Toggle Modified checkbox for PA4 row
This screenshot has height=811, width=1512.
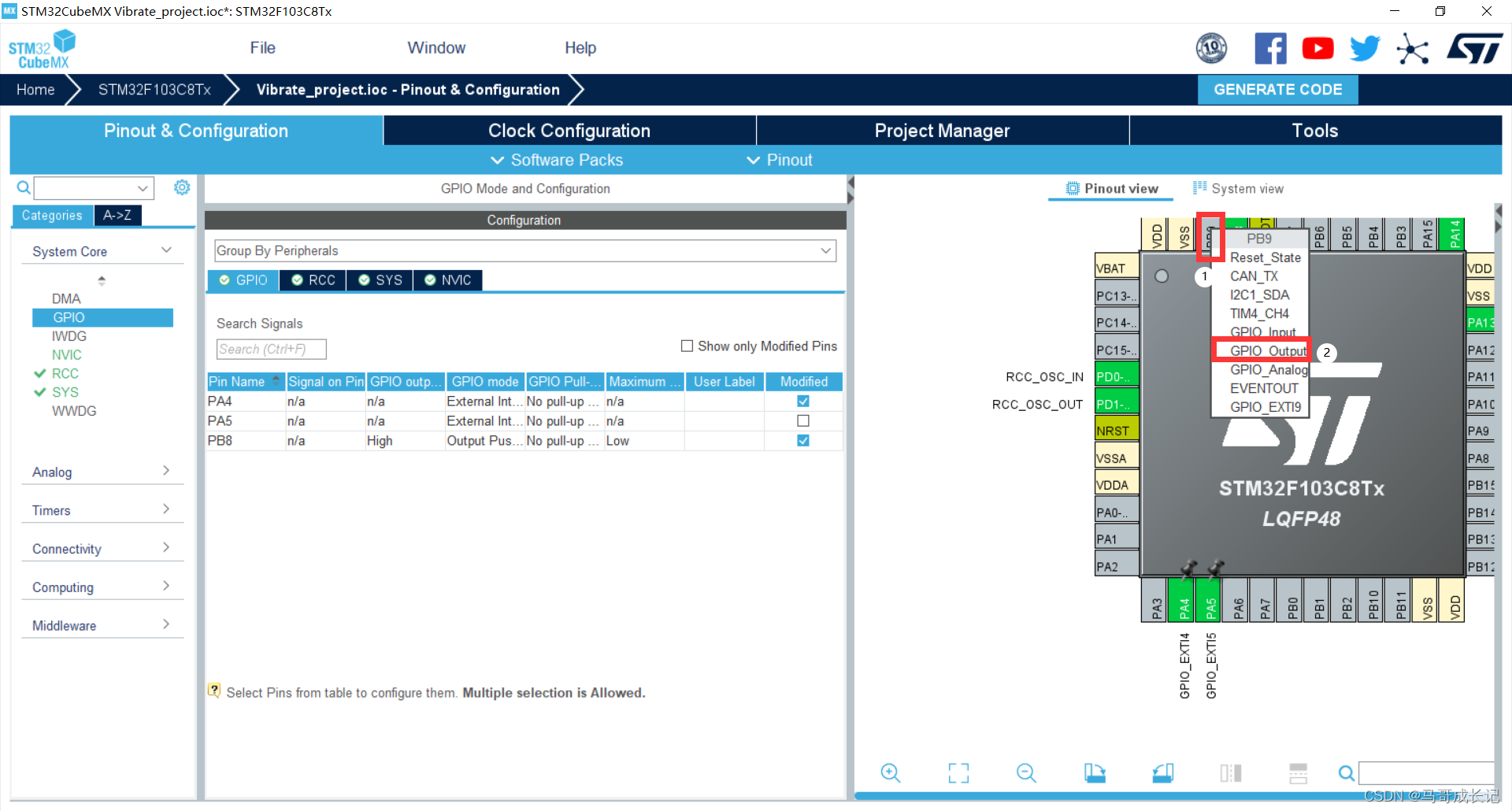[803, 402]
